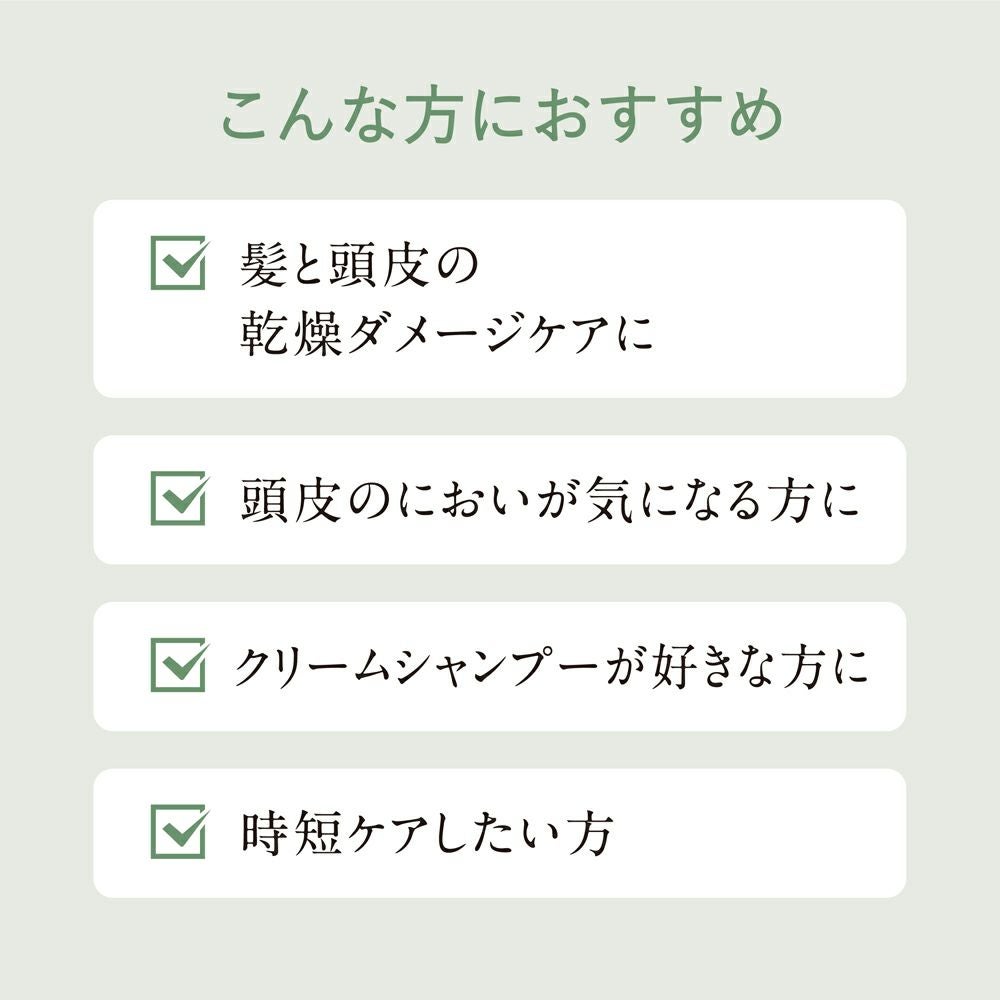This screenshot has height=1000, width=1000.
Task: Click the label 頭皮のにおいが気になる方に
Action: pyautogui.click(x=550, y=500)
